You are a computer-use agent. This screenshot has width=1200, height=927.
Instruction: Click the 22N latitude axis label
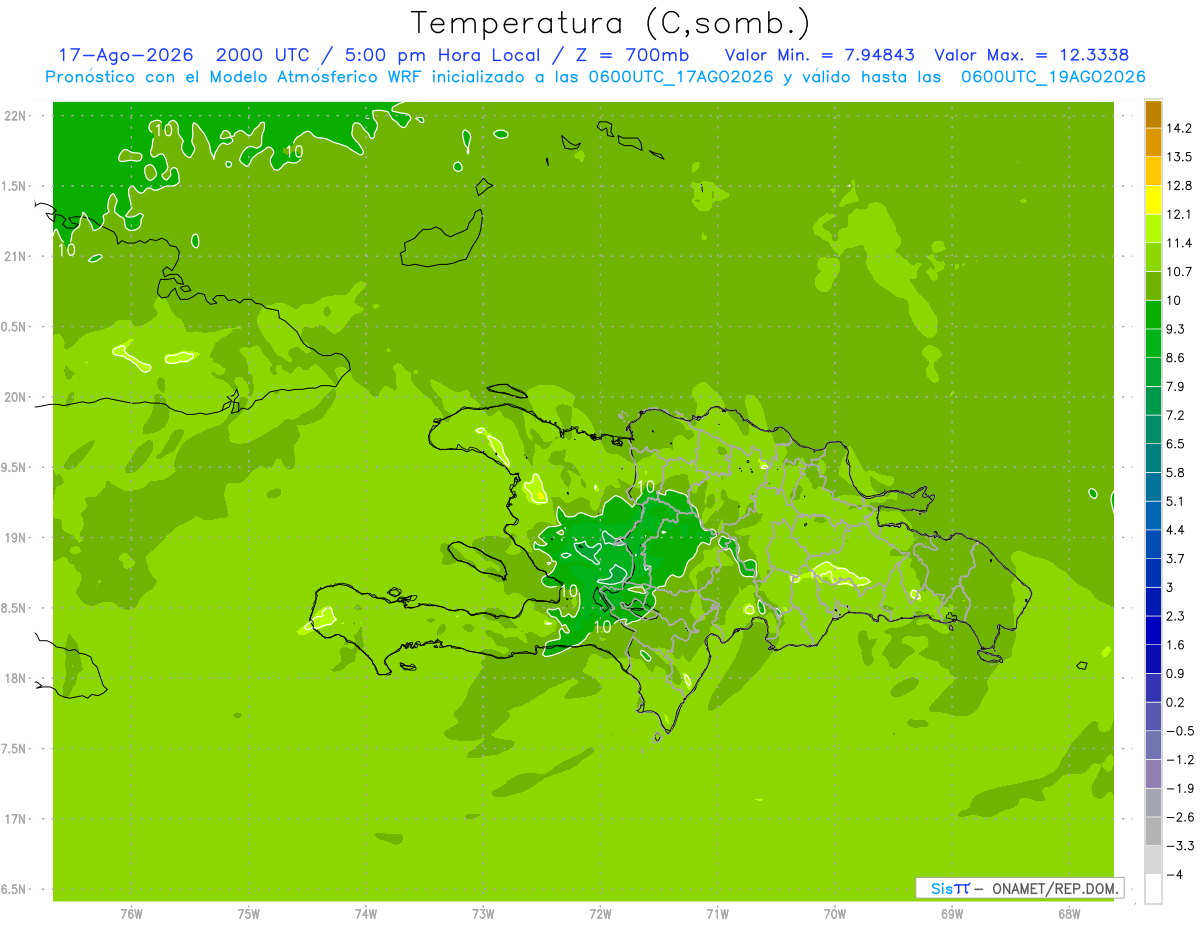pyautogui.click(x=15, y=115)
